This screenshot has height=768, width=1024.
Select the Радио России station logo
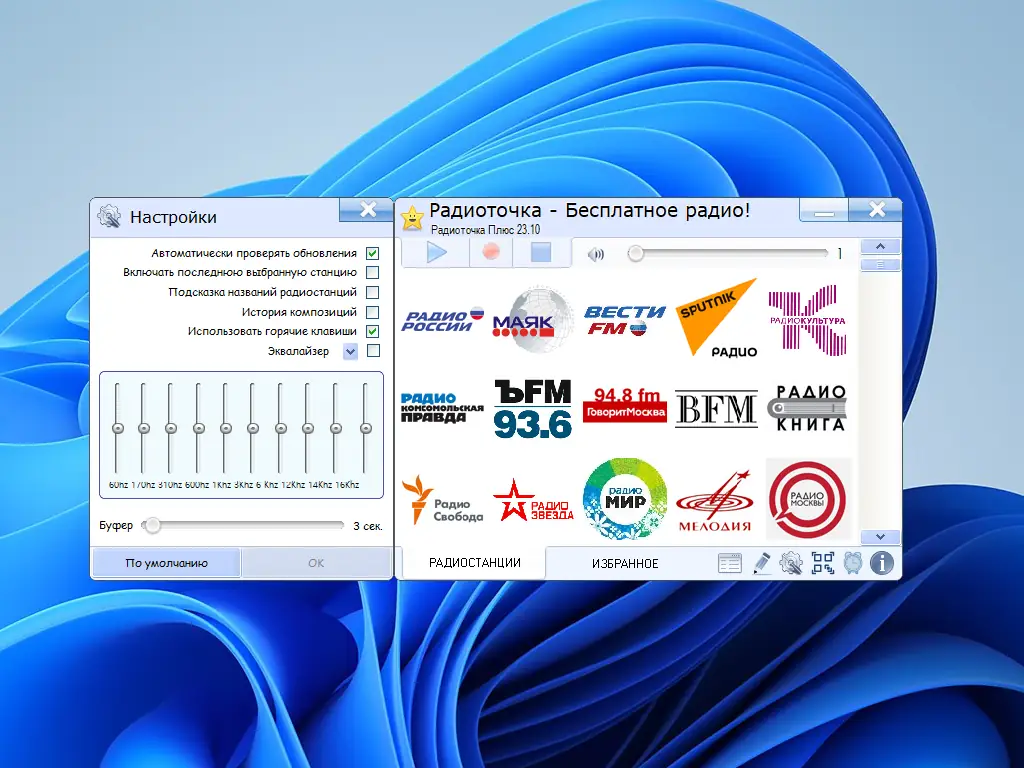pyautogui.click(x=443, y=320)
